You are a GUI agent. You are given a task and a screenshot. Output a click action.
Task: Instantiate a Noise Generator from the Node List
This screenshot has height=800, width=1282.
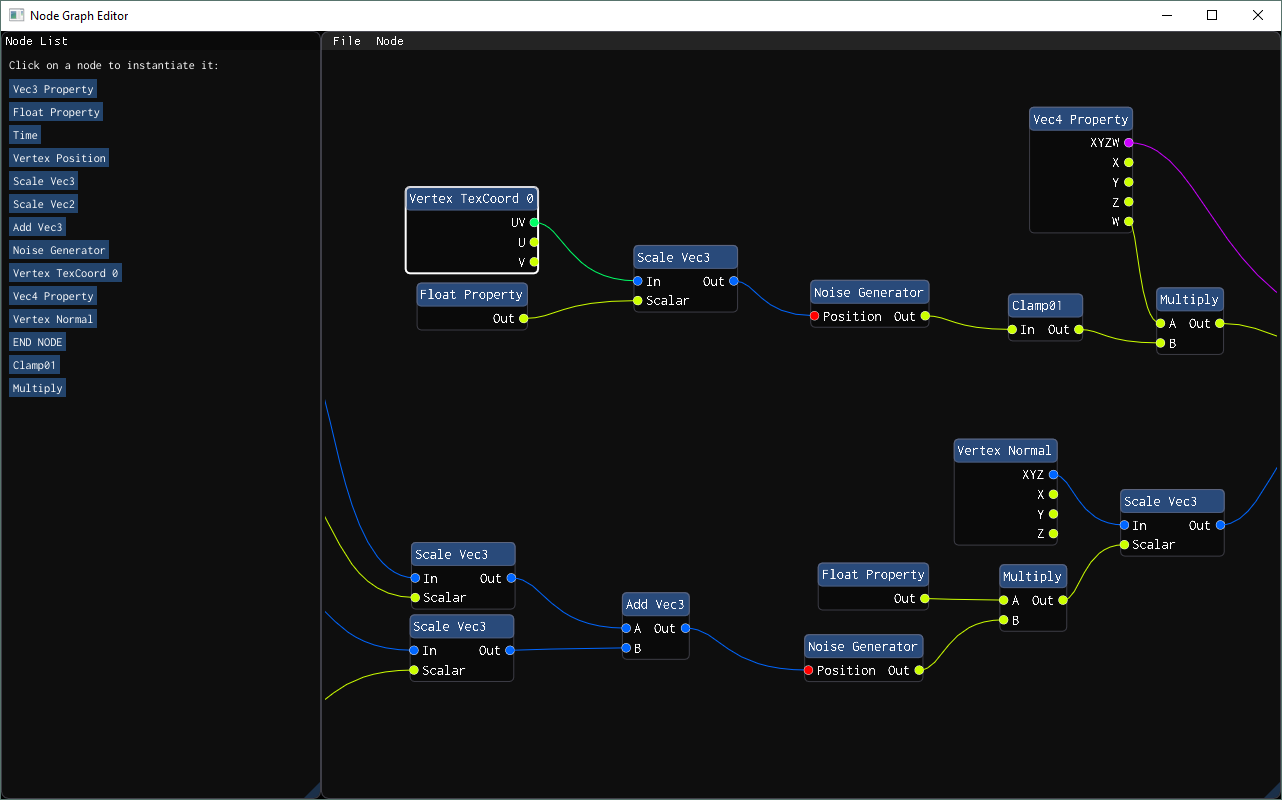[58, 249]
